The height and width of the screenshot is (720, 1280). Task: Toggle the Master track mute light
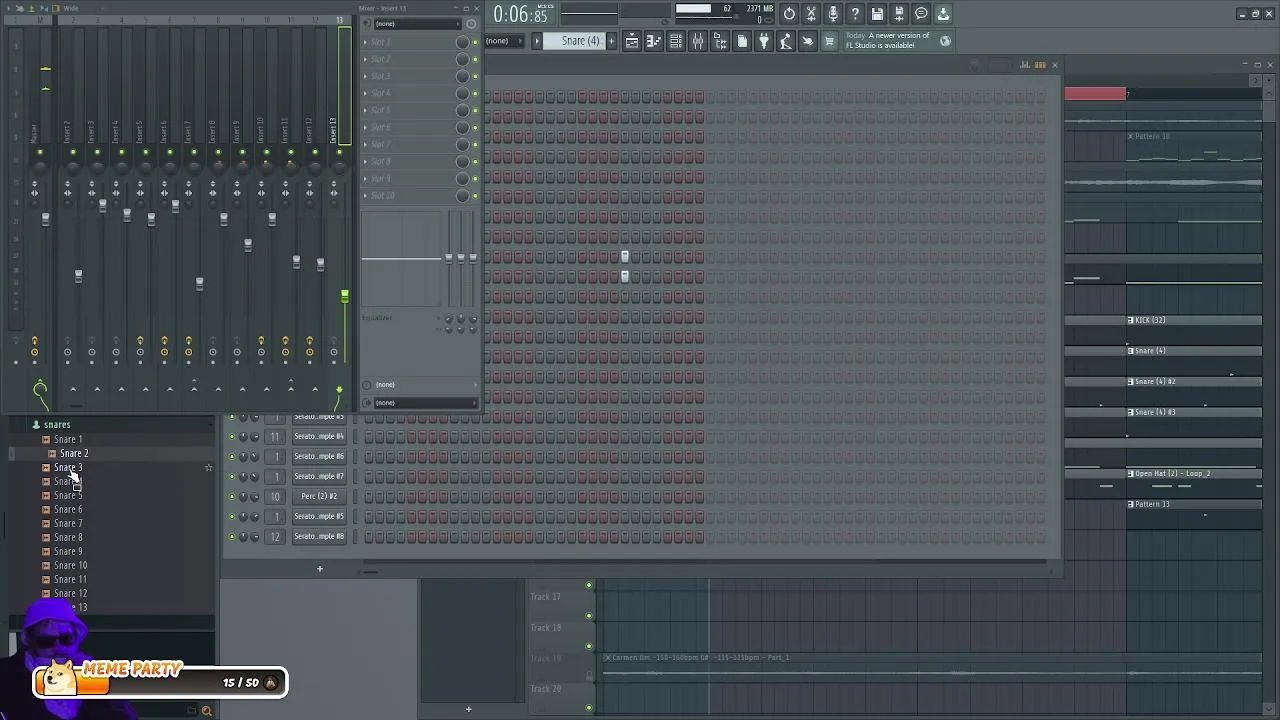(x=41, y=152)
